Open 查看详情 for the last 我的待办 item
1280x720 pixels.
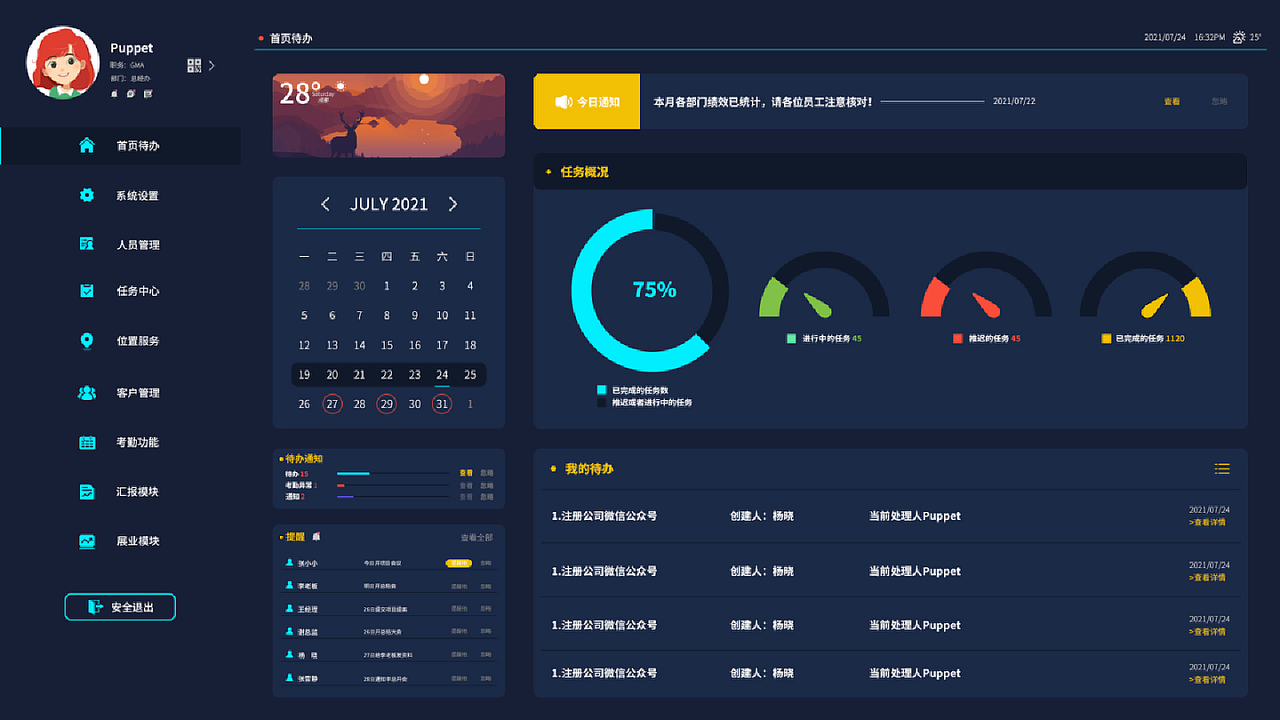coord(1208,680)
